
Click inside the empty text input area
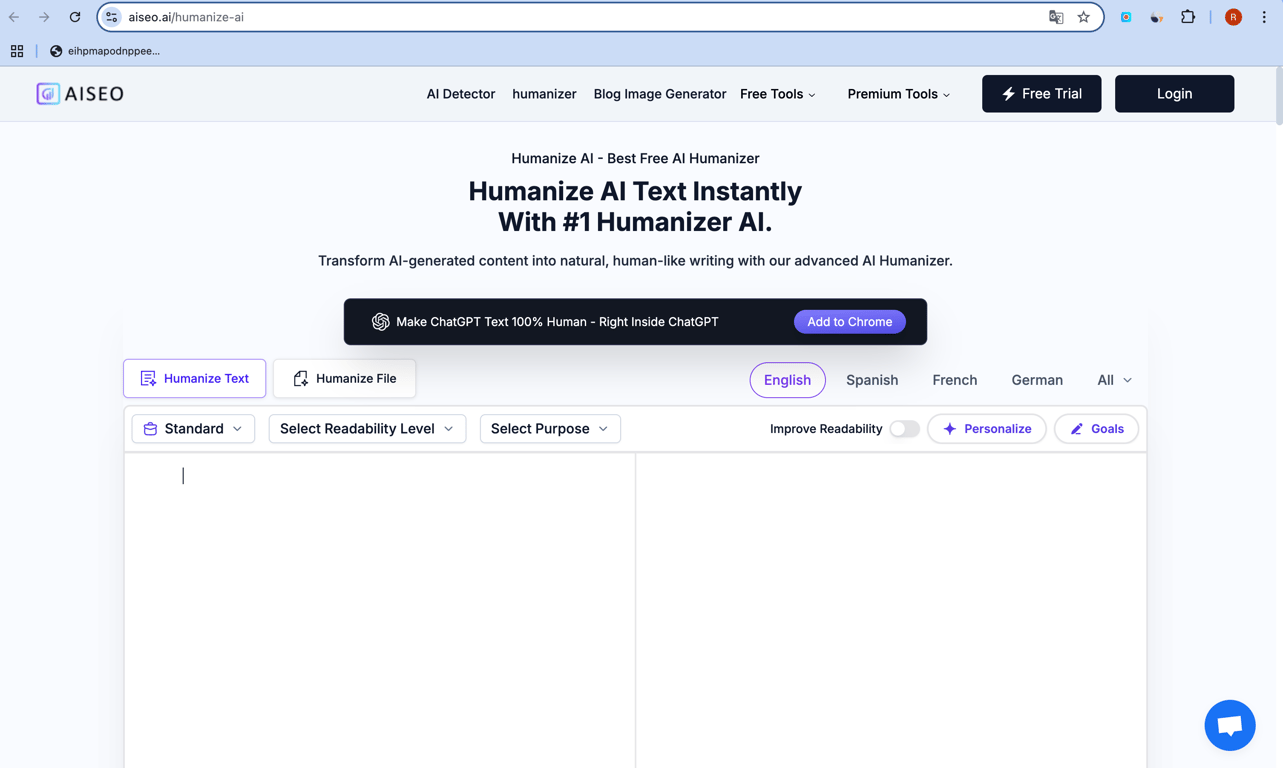pyautogui.click(x=380, y=560)
